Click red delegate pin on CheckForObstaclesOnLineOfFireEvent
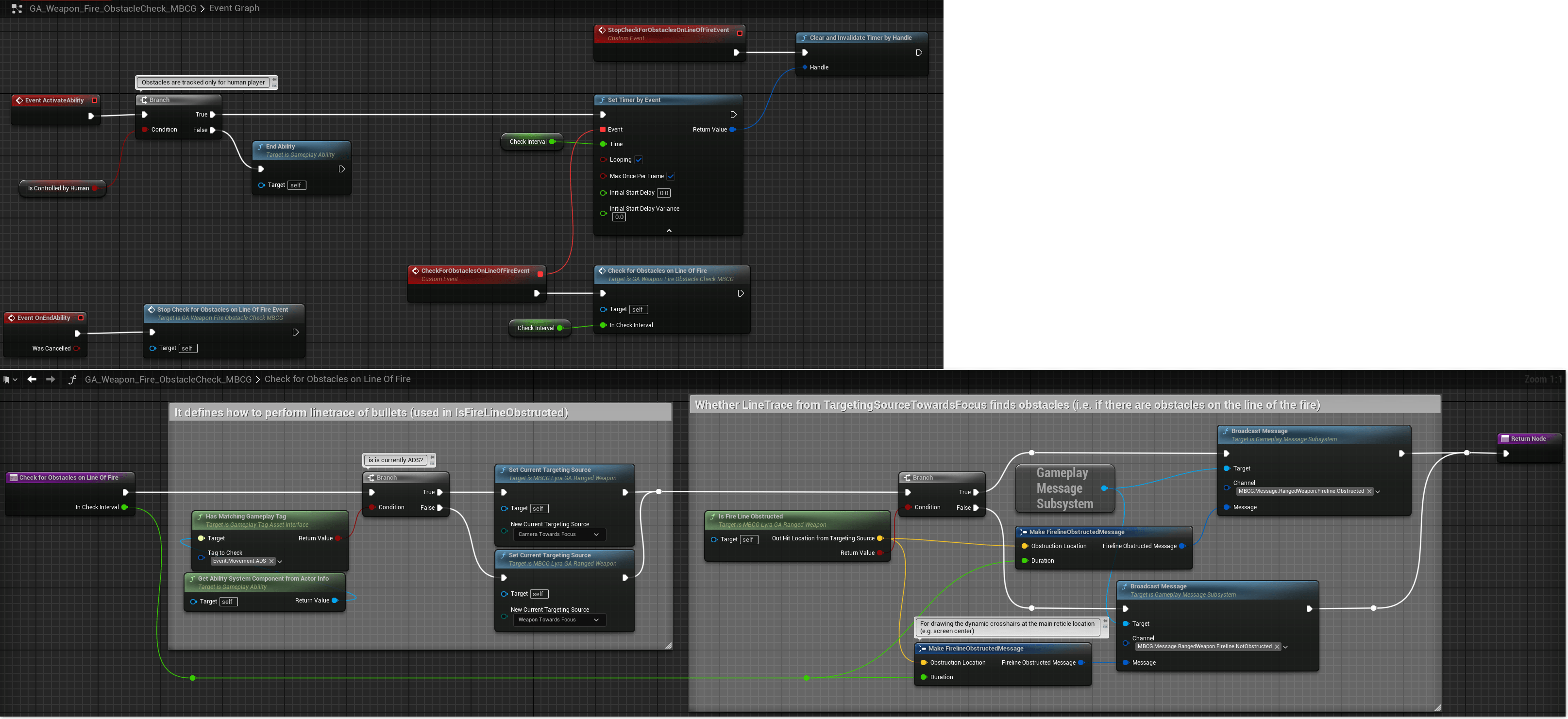The image size is (1568, 719). pos(540,274)
